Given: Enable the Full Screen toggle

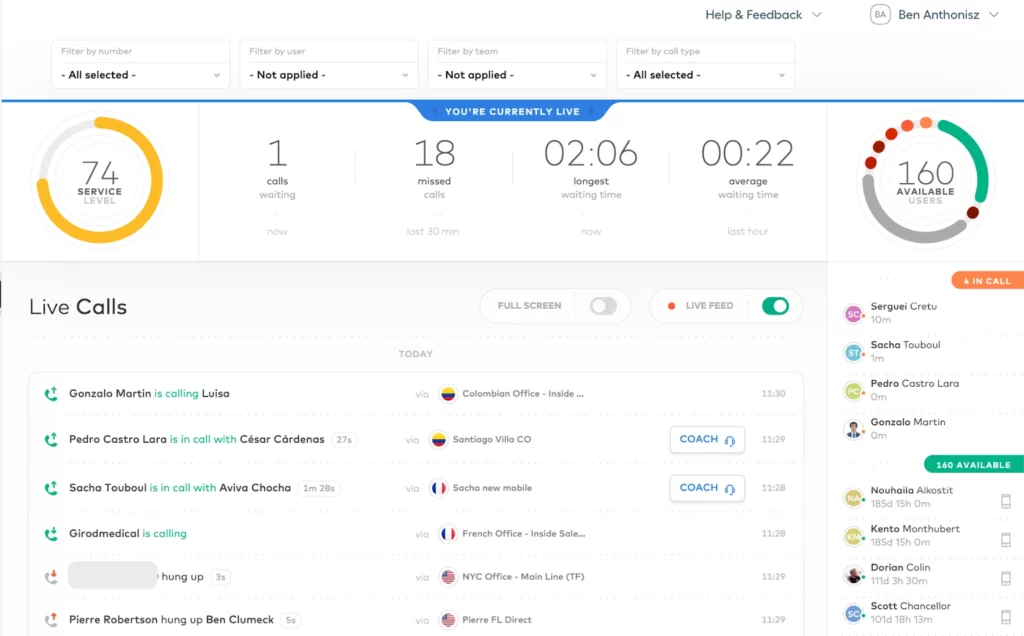Looking at the screenshot, I should (x=603, y=306).
